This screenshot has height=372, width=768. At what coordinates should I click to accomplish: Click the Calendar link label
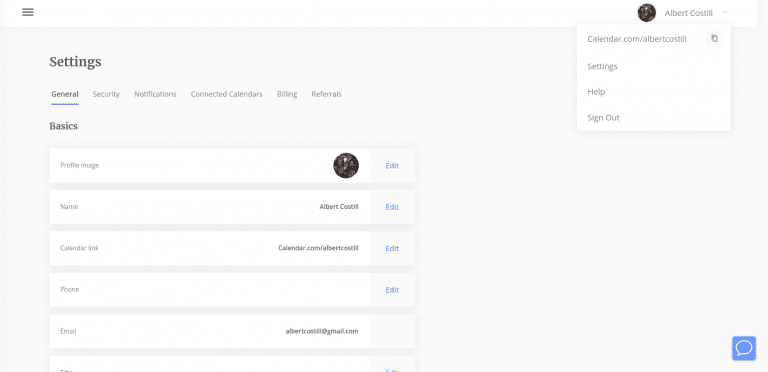pyautogui.click(x=79, y=248)
